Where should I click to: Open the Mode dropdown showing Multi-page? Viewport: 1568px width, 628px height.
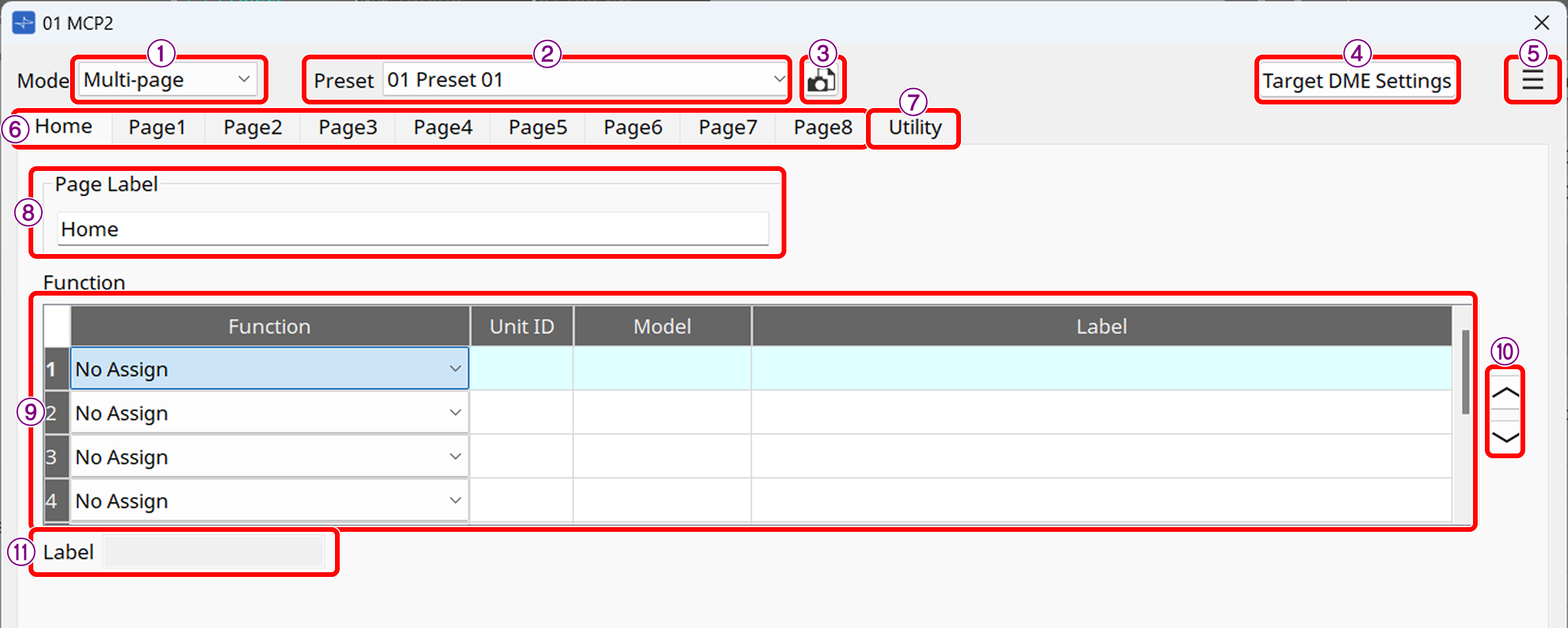pos(167,78)
